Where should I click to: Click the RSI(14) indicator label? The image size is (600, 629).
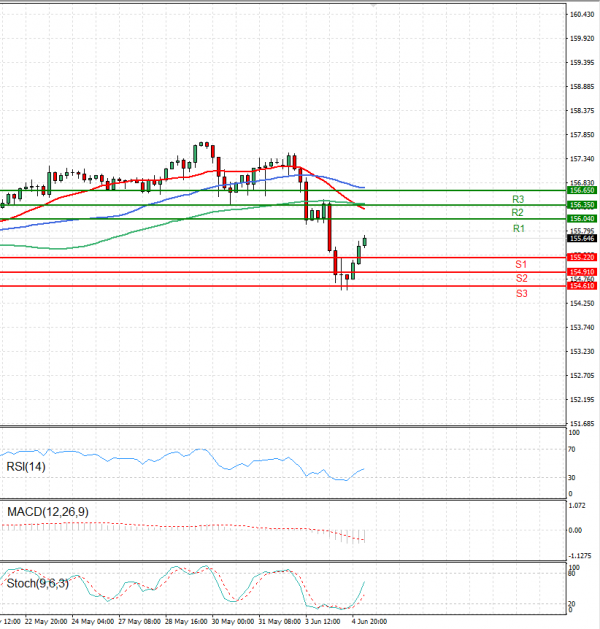[26, 467]
